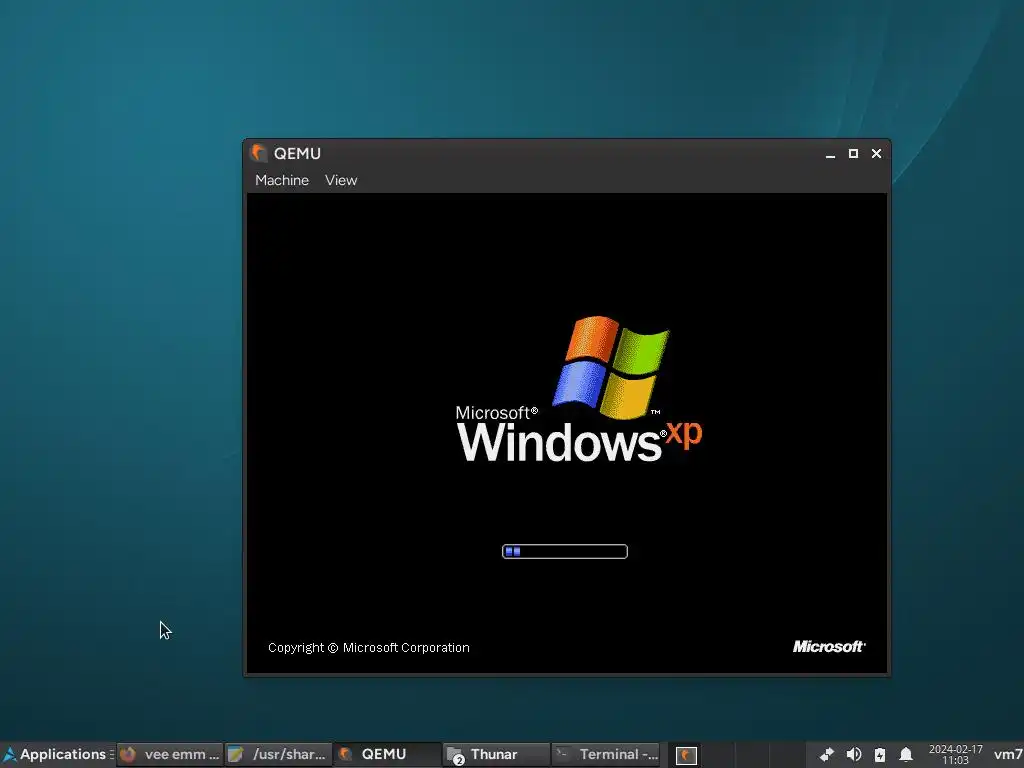Click the vm7 user label in panel
1024x768 pixels.
pyautogui.click(x=1008, y=755)
